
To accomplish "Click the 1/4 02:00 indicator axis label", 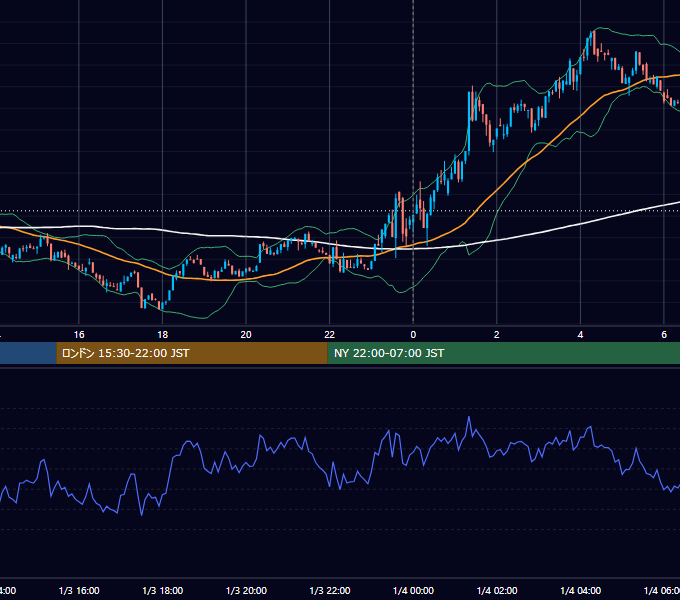I will click(x=497, y=590).
